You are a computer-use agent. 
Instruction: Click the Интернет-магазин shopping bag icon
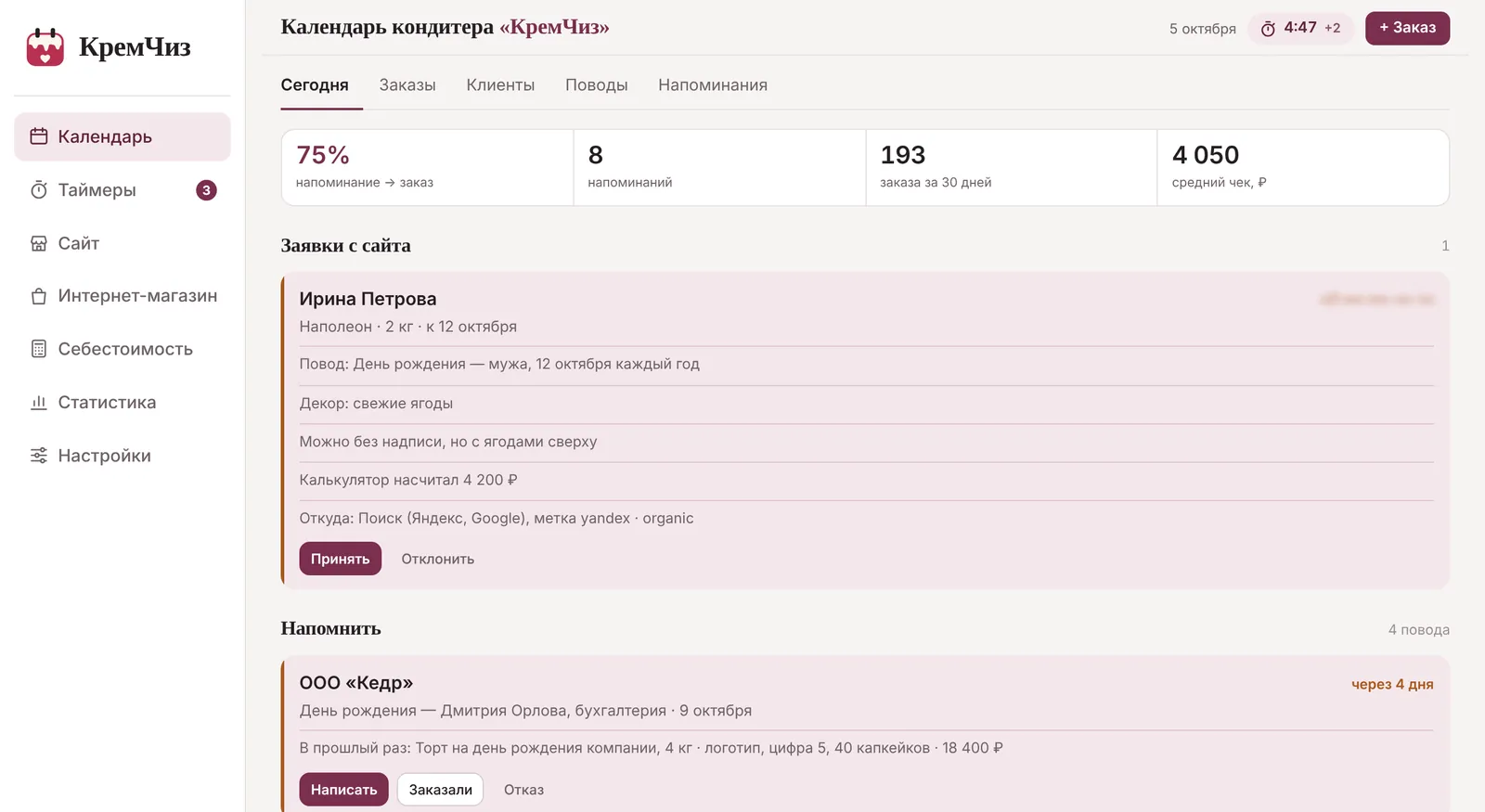click(x=39, y=296)
